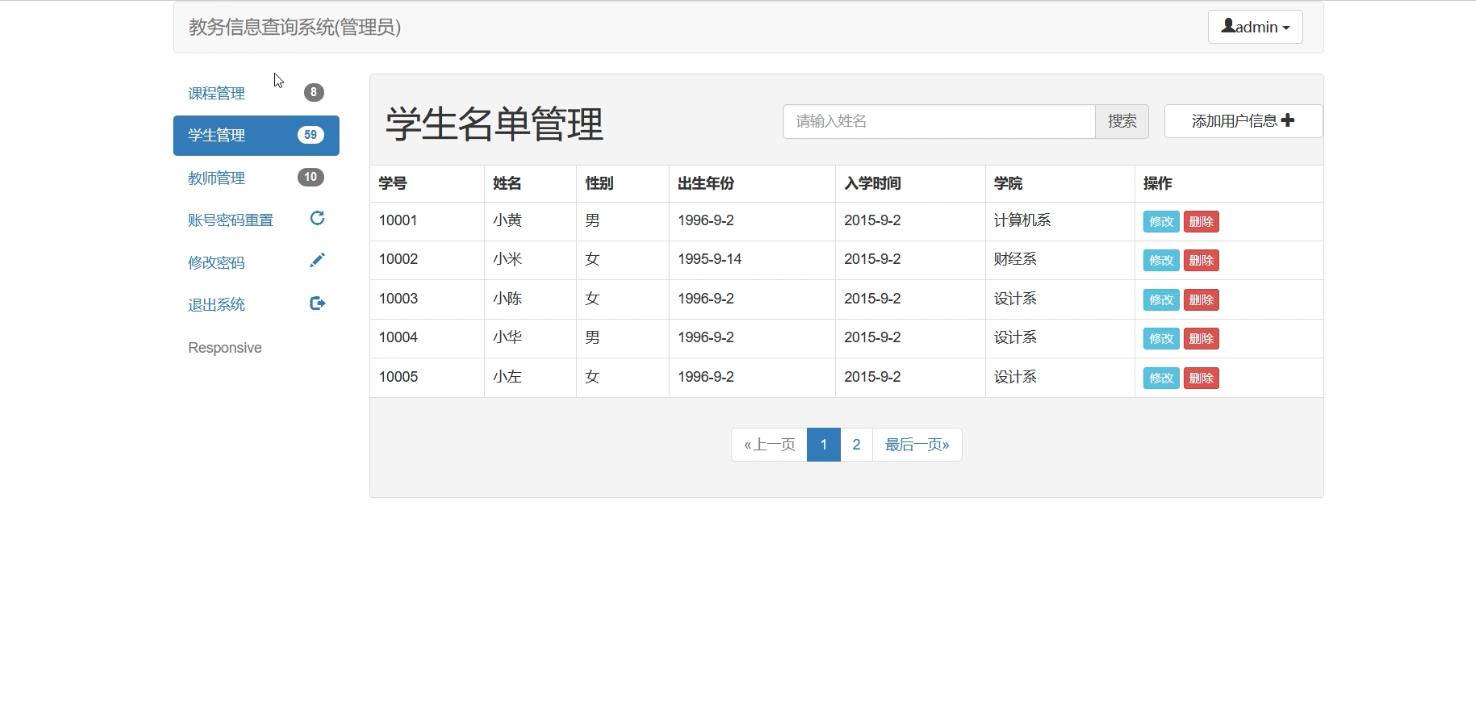Modify student 10004 小华

tap(1161, 338)
